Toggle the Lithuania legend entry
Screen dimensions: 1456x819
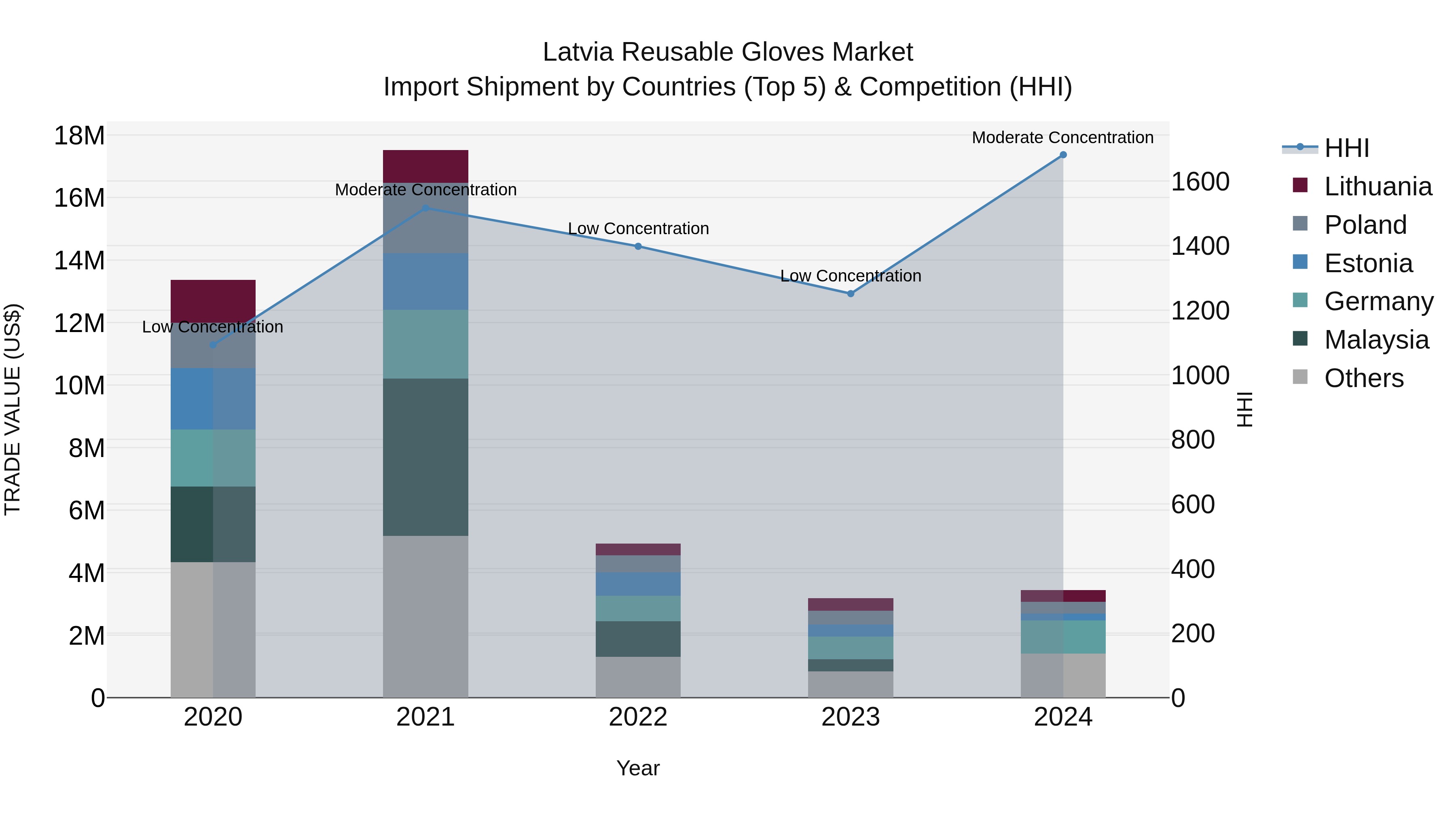pyautogui.click(x=1362, y=186)
